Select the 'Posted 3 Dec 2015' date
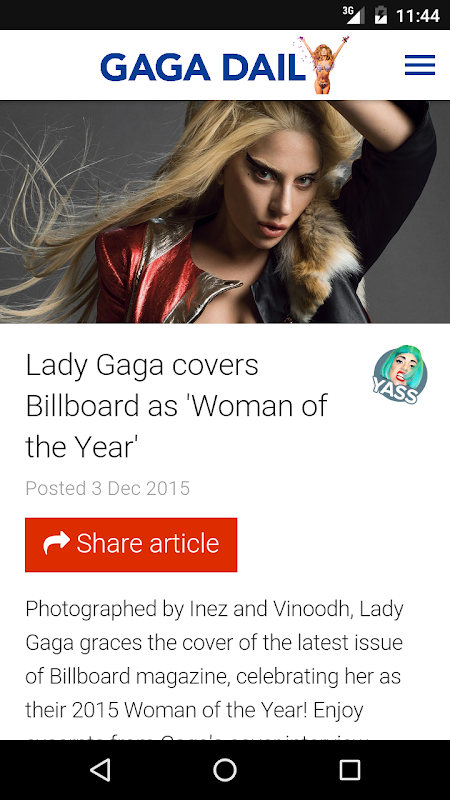 pos(108,488)
